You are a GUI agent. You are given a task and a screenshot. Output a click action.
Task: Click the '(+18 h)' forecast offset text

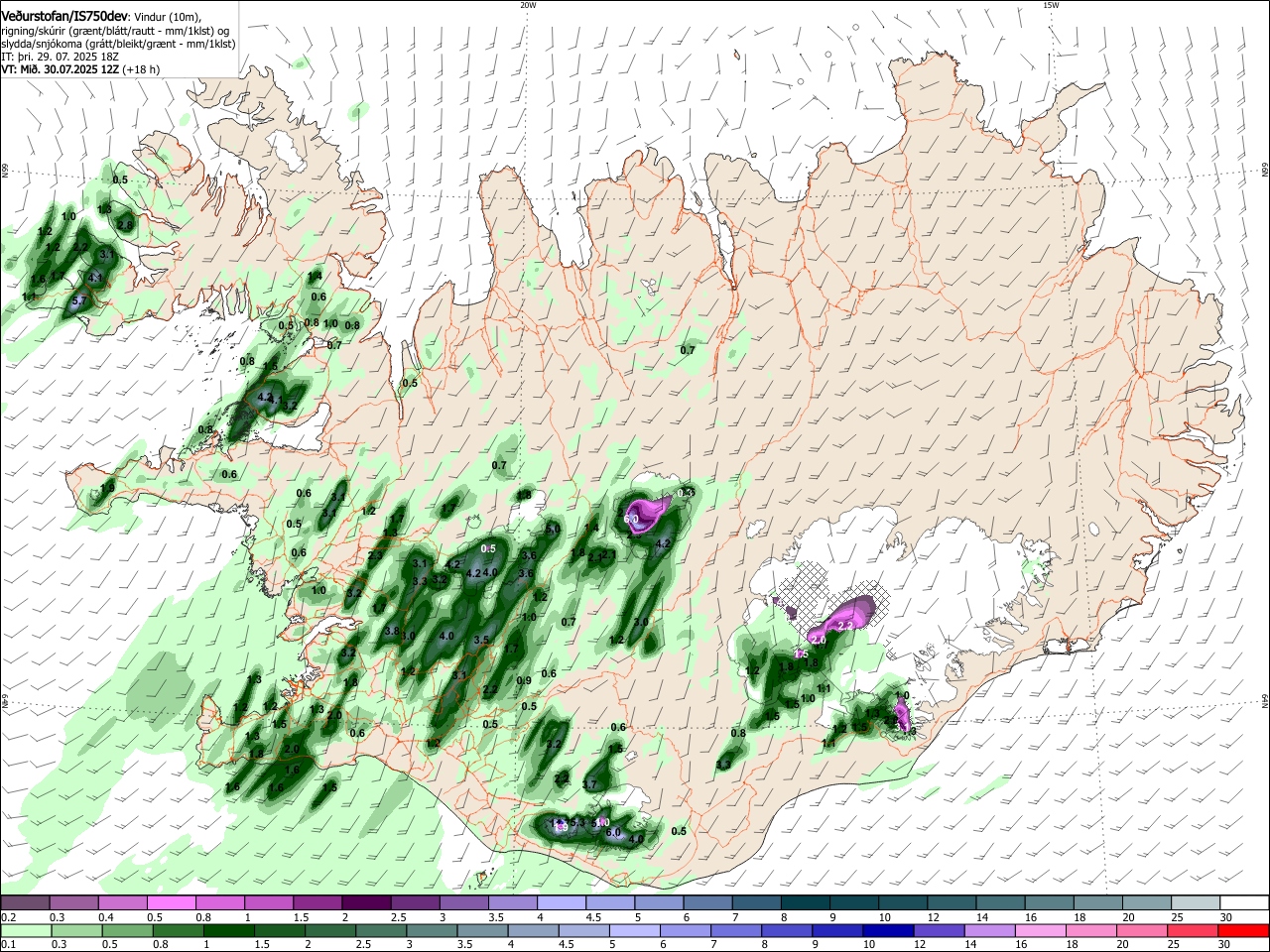(142, 70)
